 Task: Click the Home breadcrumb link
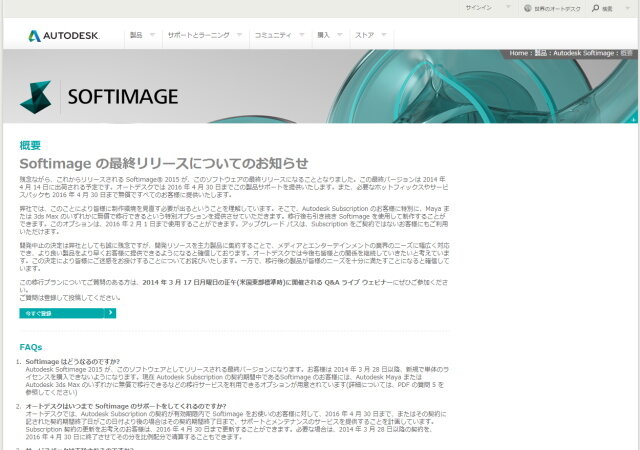[518, 53]
